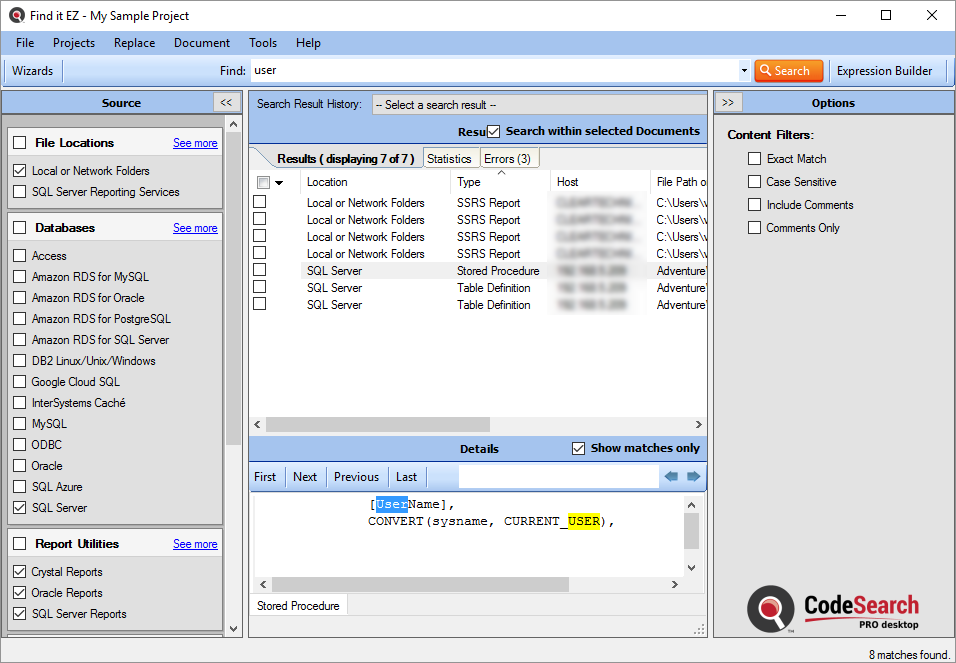Viewport: 956px width, 663px height.
Task: Enable SQL Server Reporting Services source
Action: [20, 192]
